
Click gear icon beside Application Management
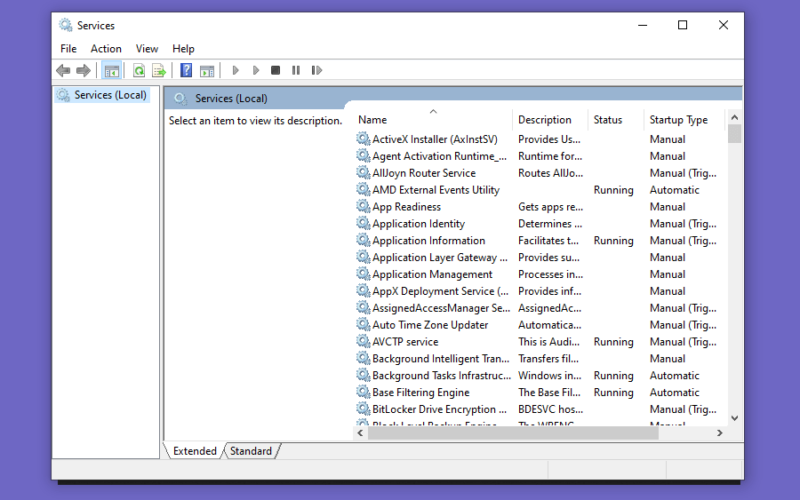pyautogui.click(x=363, y=274)
